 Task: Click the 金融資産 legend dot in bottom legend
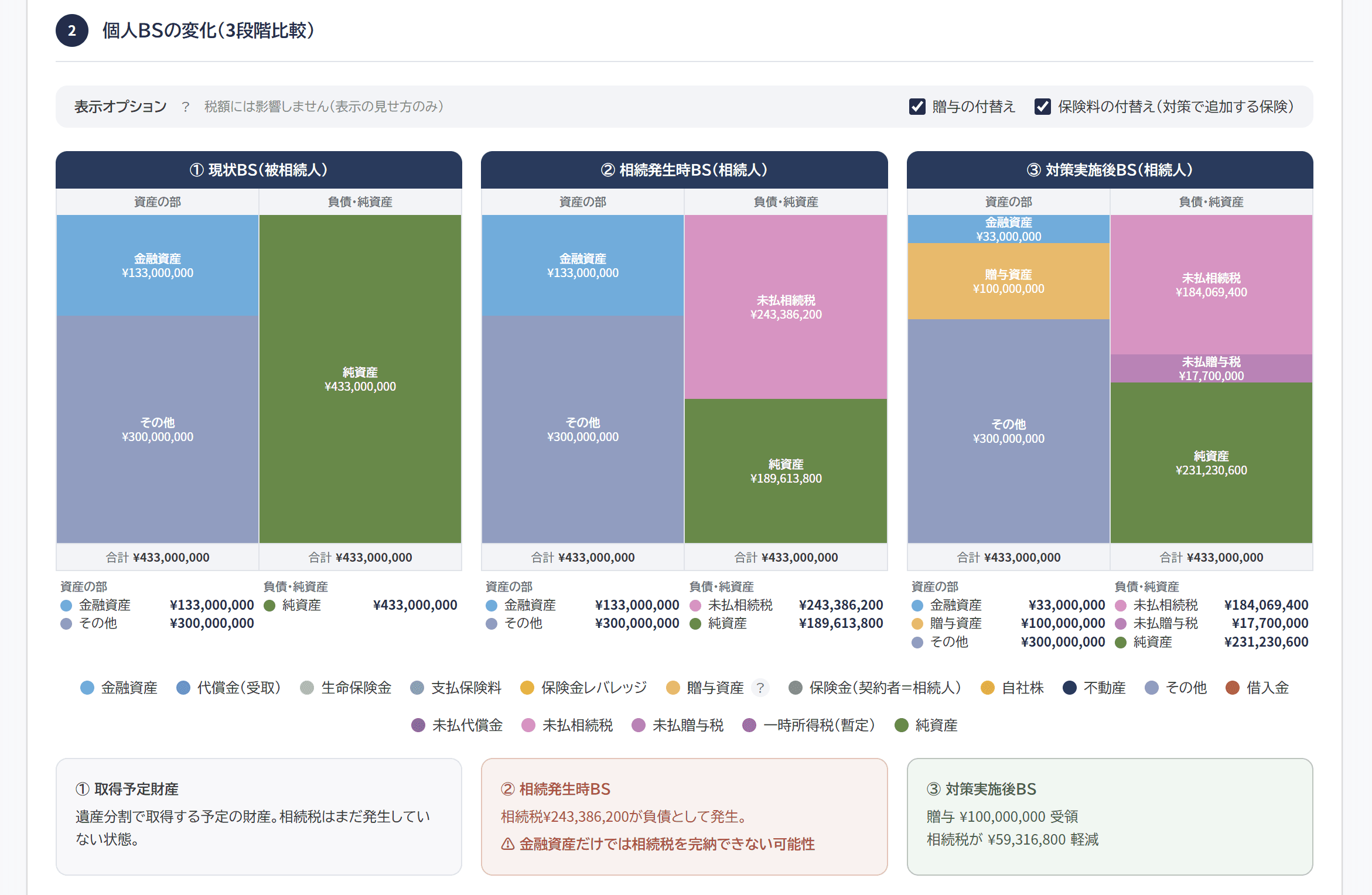(x=87, y=688)
